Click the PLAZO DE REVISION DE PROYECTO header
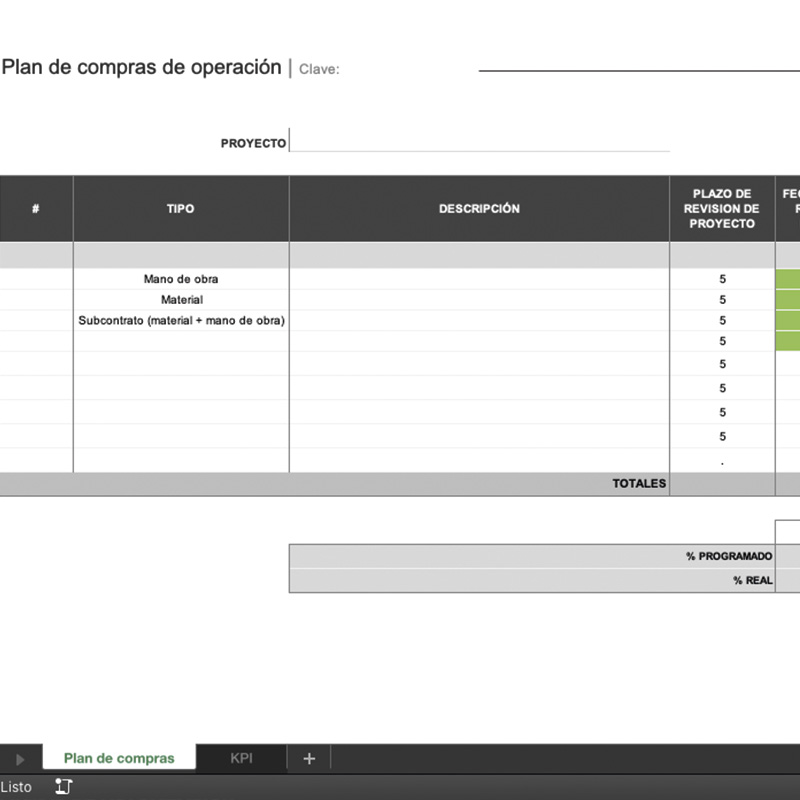Image resolution: width=800 pixels, height=800 pixels. pyautogui.click(x=722, y=209)
